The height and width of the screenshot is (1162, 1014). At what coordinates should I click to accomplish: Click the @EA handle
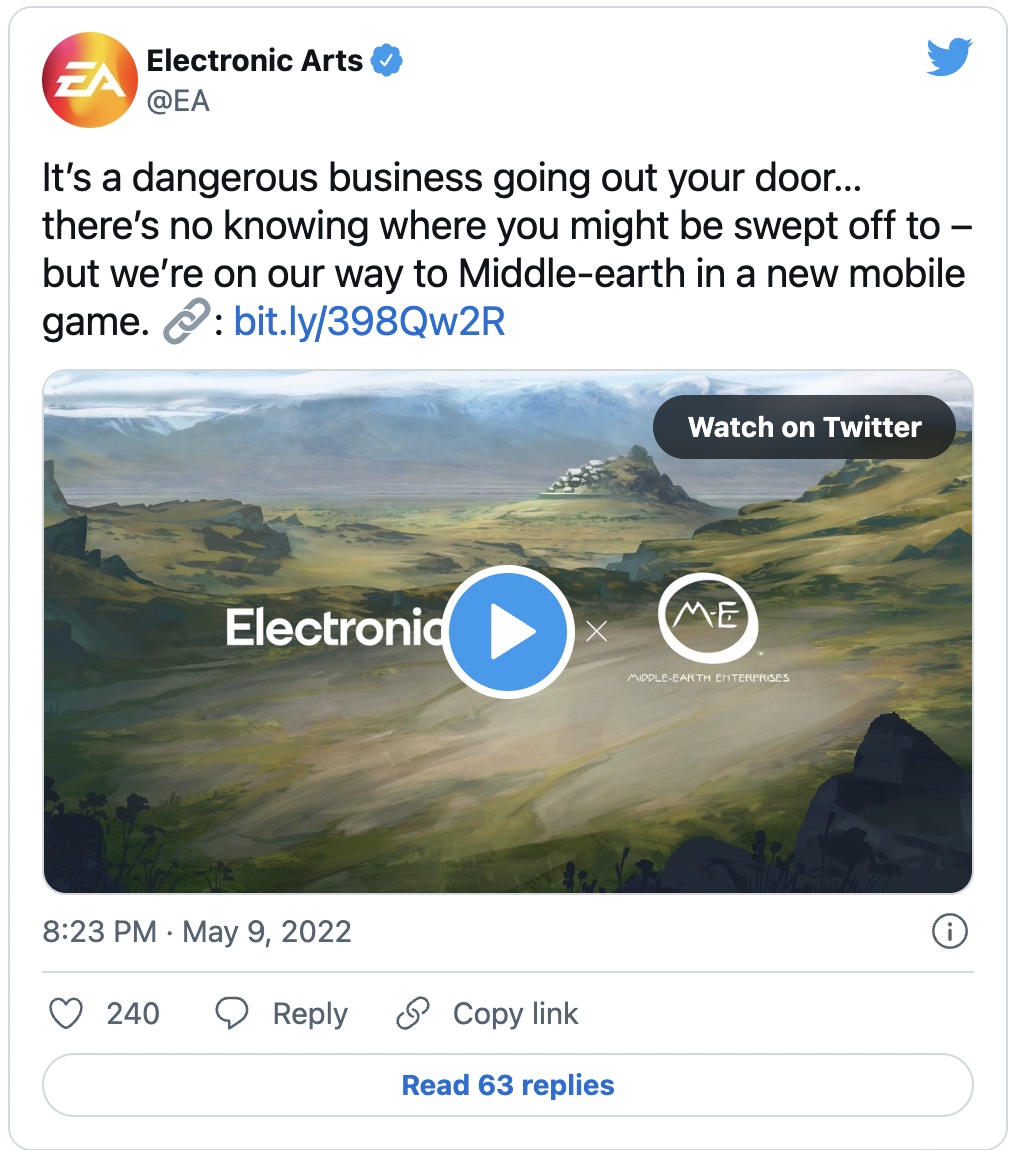[x=178, y=101]
